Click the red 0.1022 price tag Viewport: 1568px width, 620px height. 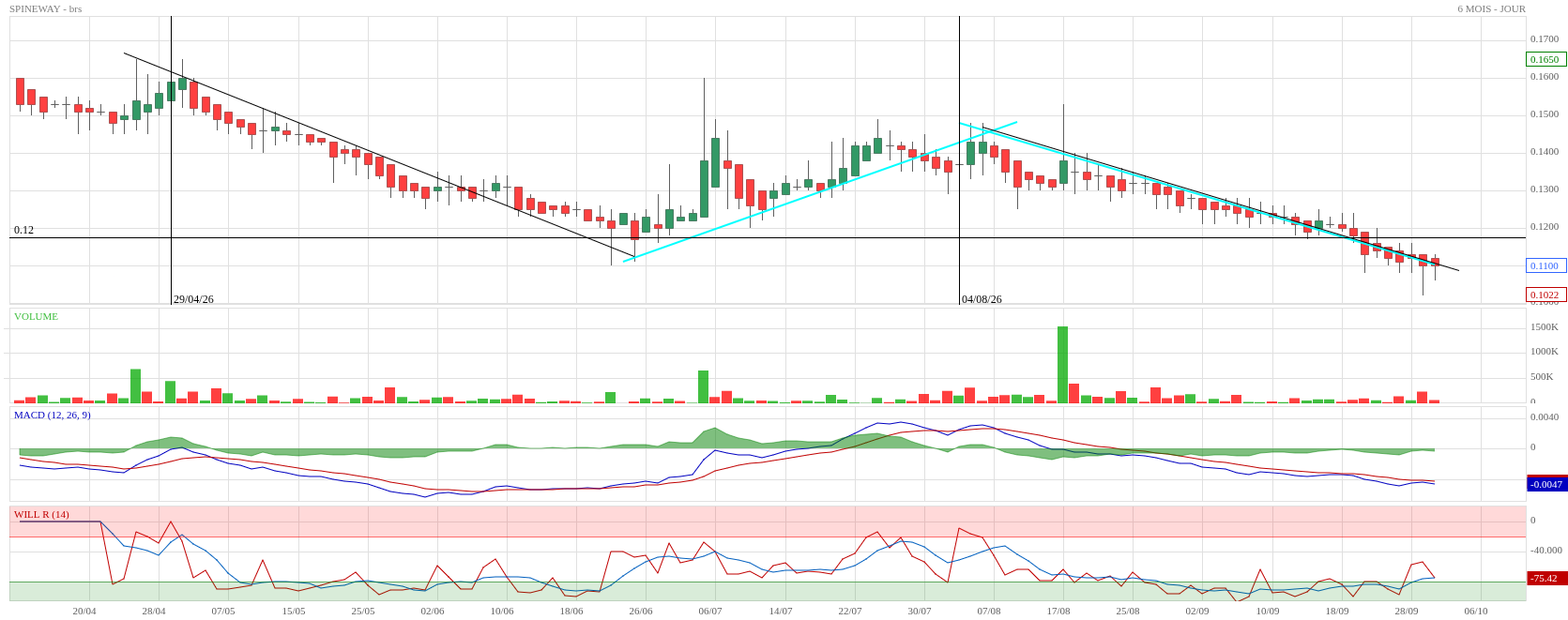point(1546,295)
